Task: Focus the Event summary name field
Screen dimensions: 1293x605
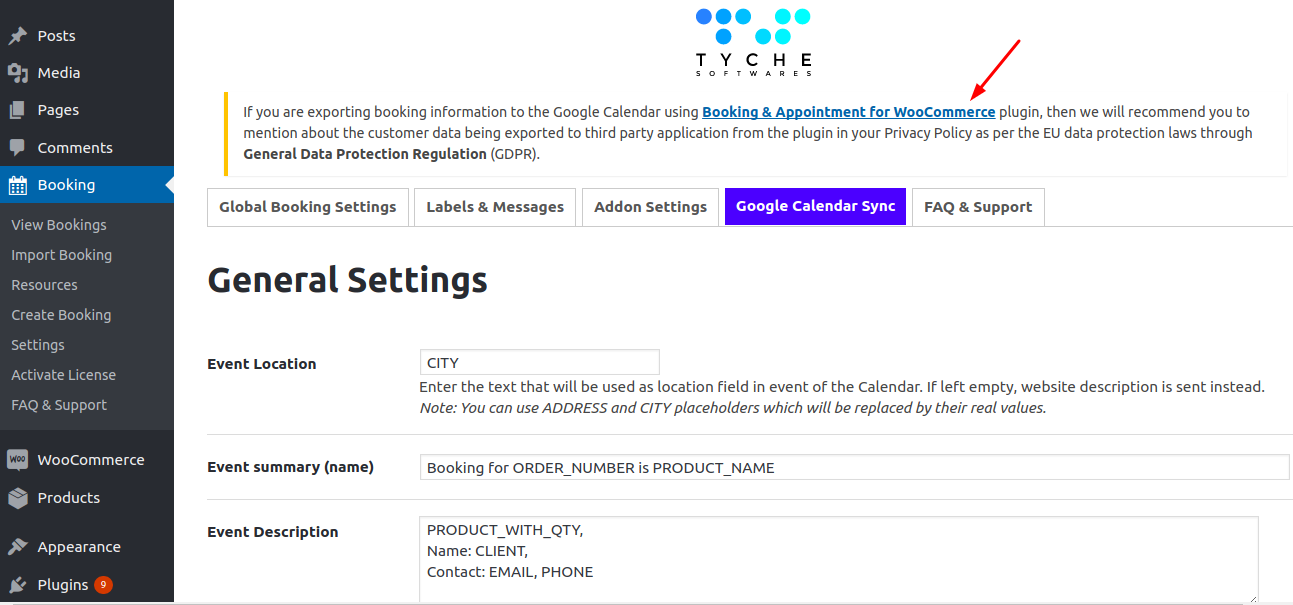Action: tap(854, 468)
